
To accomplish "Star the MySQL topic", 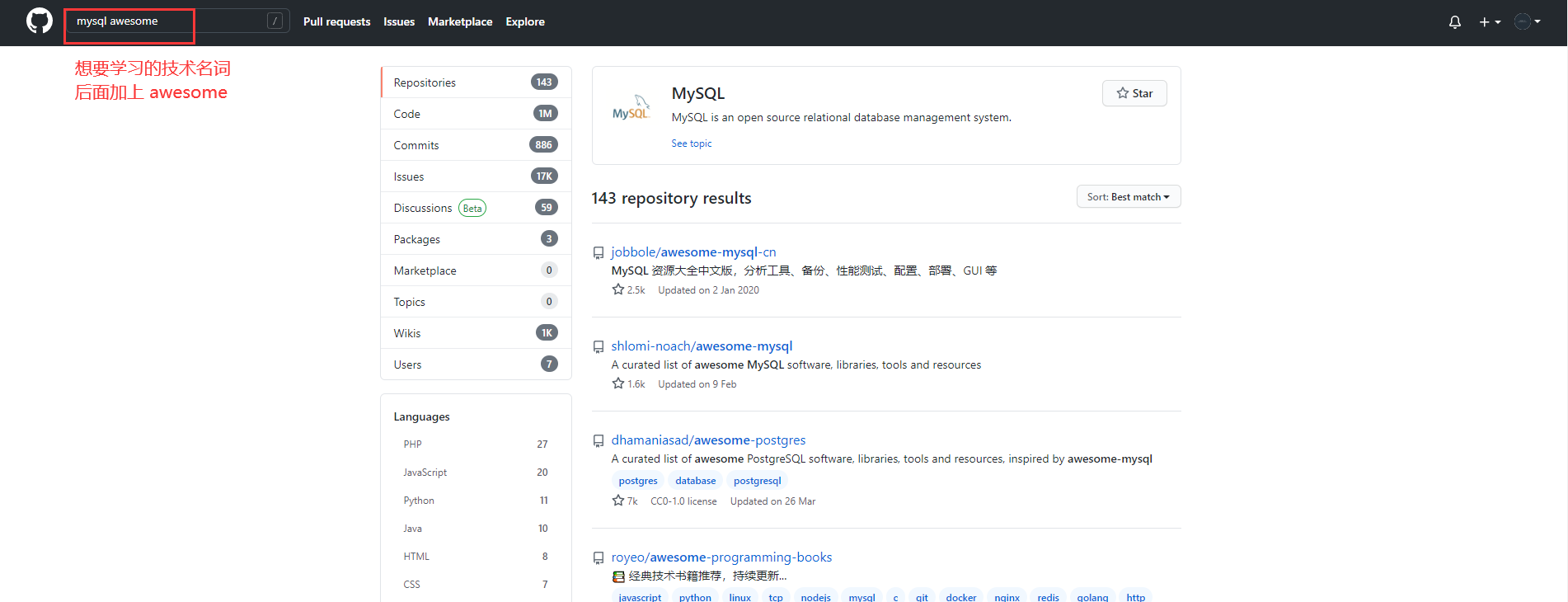I will pyautogui.click(x=1134, y=93).
